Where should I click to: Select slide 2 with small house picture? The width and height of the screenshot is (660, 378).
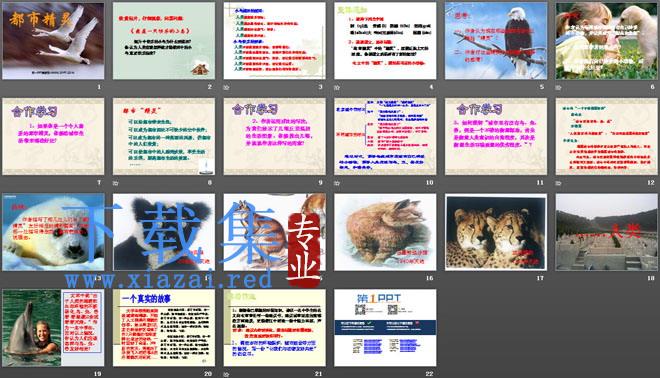[x=164, y=41]
